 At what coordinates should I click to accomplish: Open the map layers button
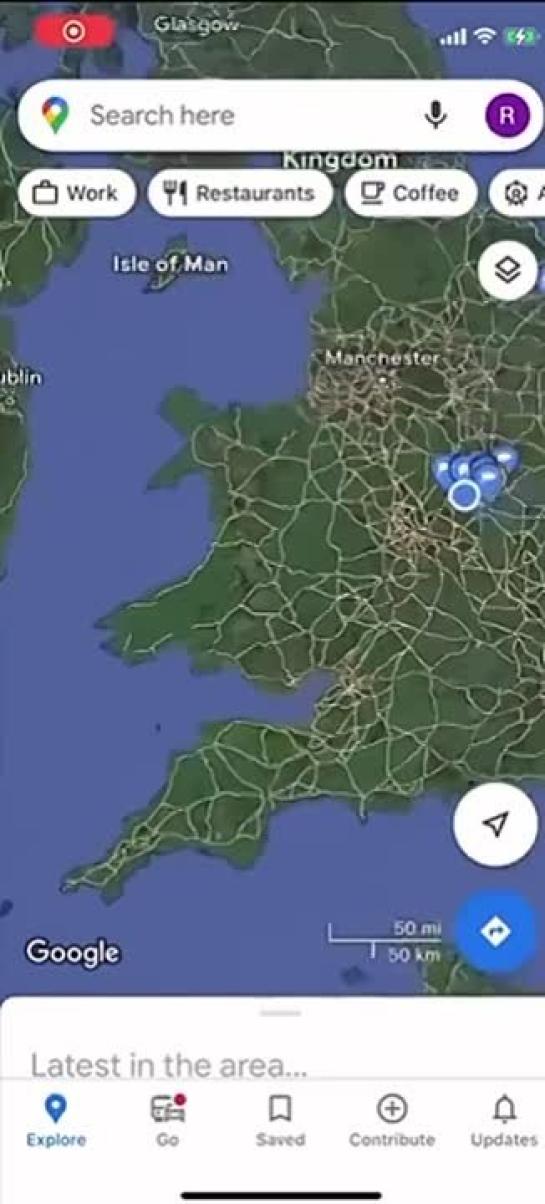click(x=508, y=270)
